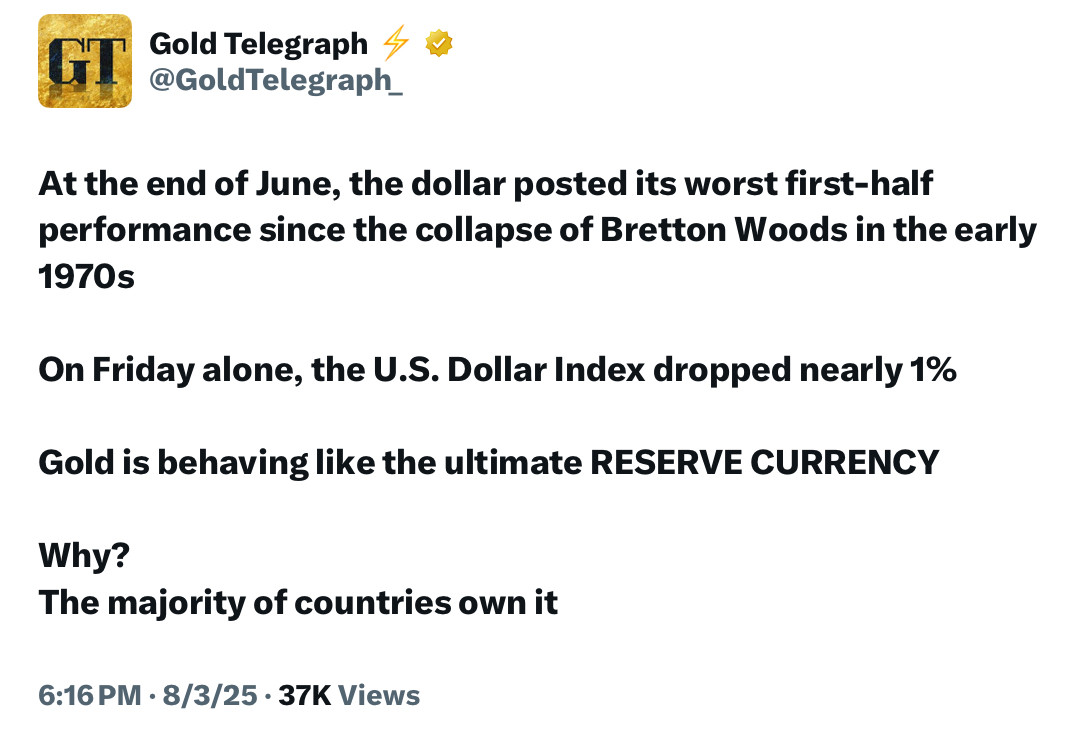Click the lightning bolt emoji icon
Viewport: 1070px width, 737px height.
coord(397,43)
